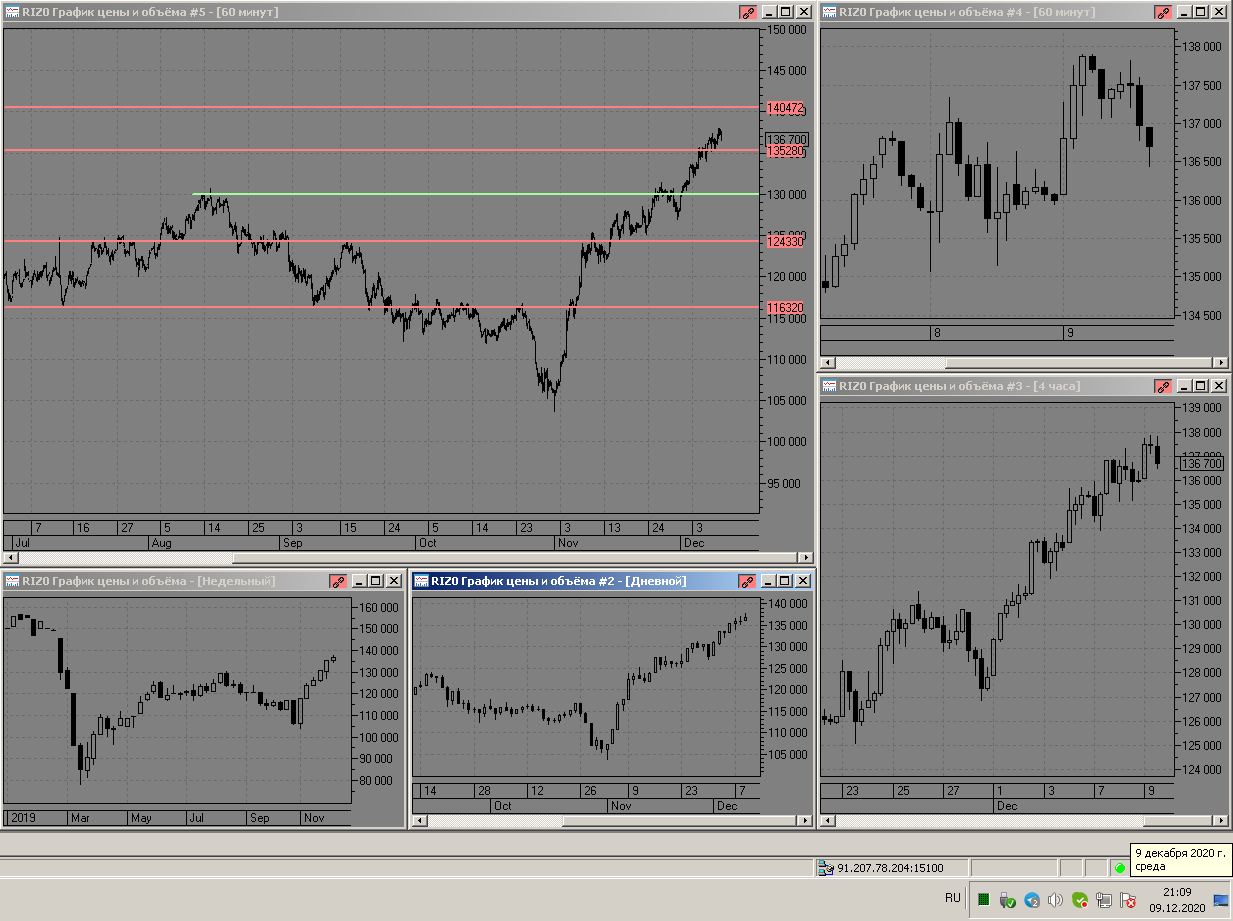This screenshot has width=1233, height=921.
Task: Open the system menu icon of chart #3 window
Action: pyautogui.click(x=829, y=386)
